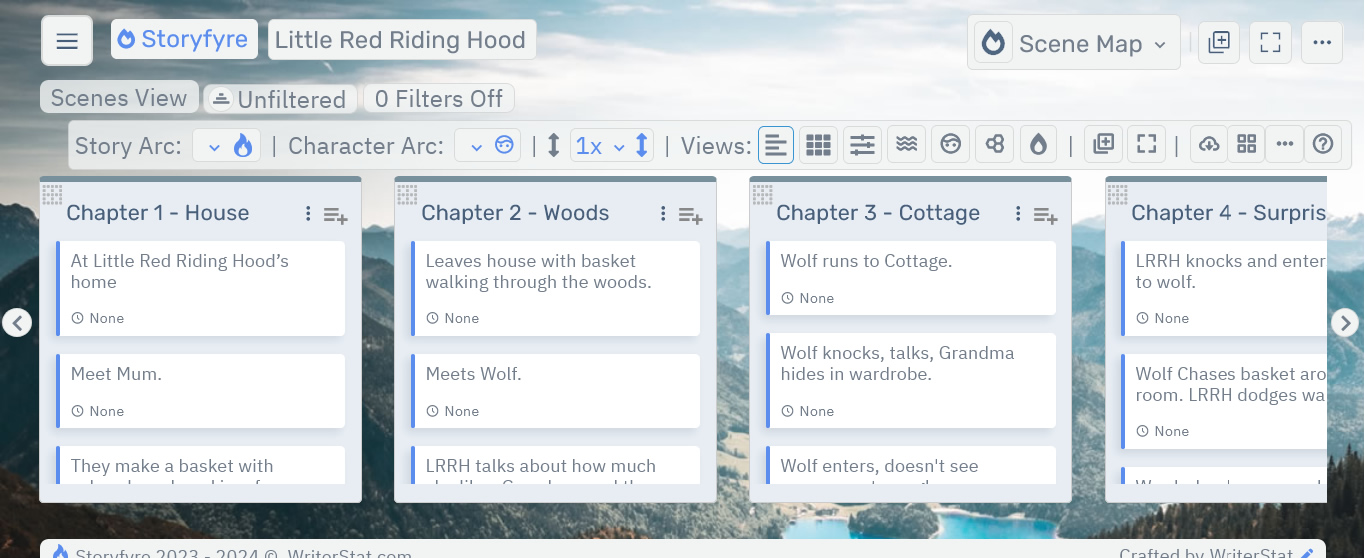Click the 0 Filters Off button
Screen dimensions: 1365x558
coord(439,99)
